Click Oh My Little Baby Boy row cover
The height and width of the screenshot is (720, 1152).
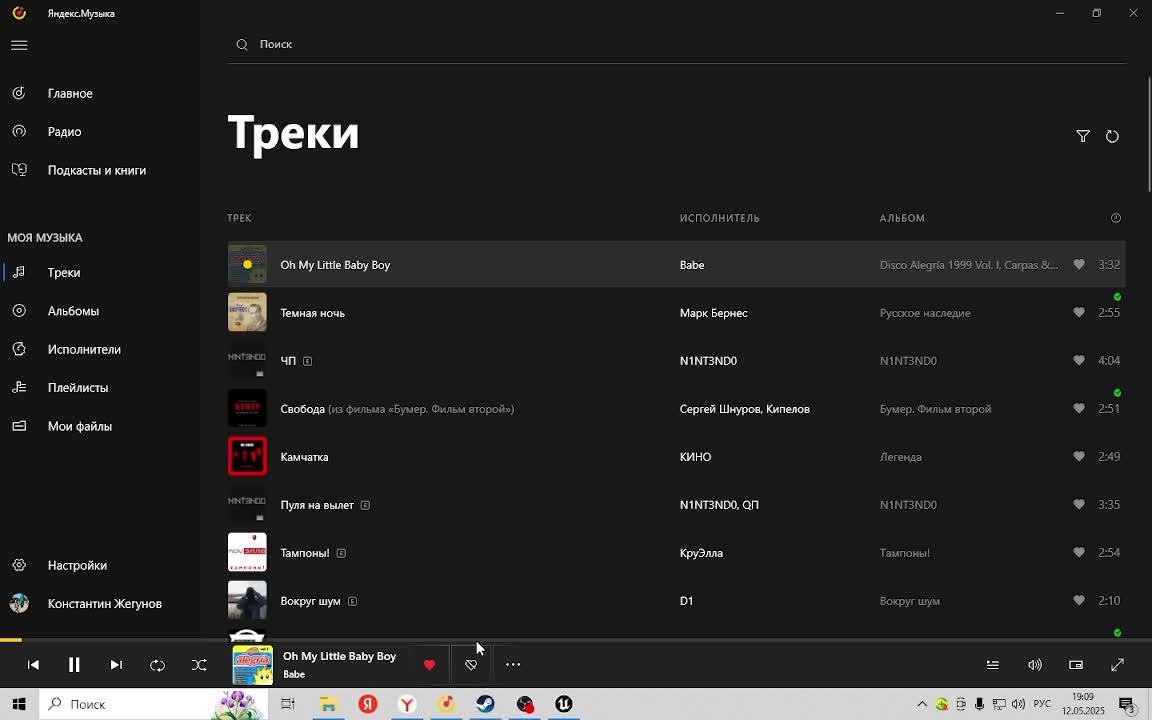[x=247, y=264]
